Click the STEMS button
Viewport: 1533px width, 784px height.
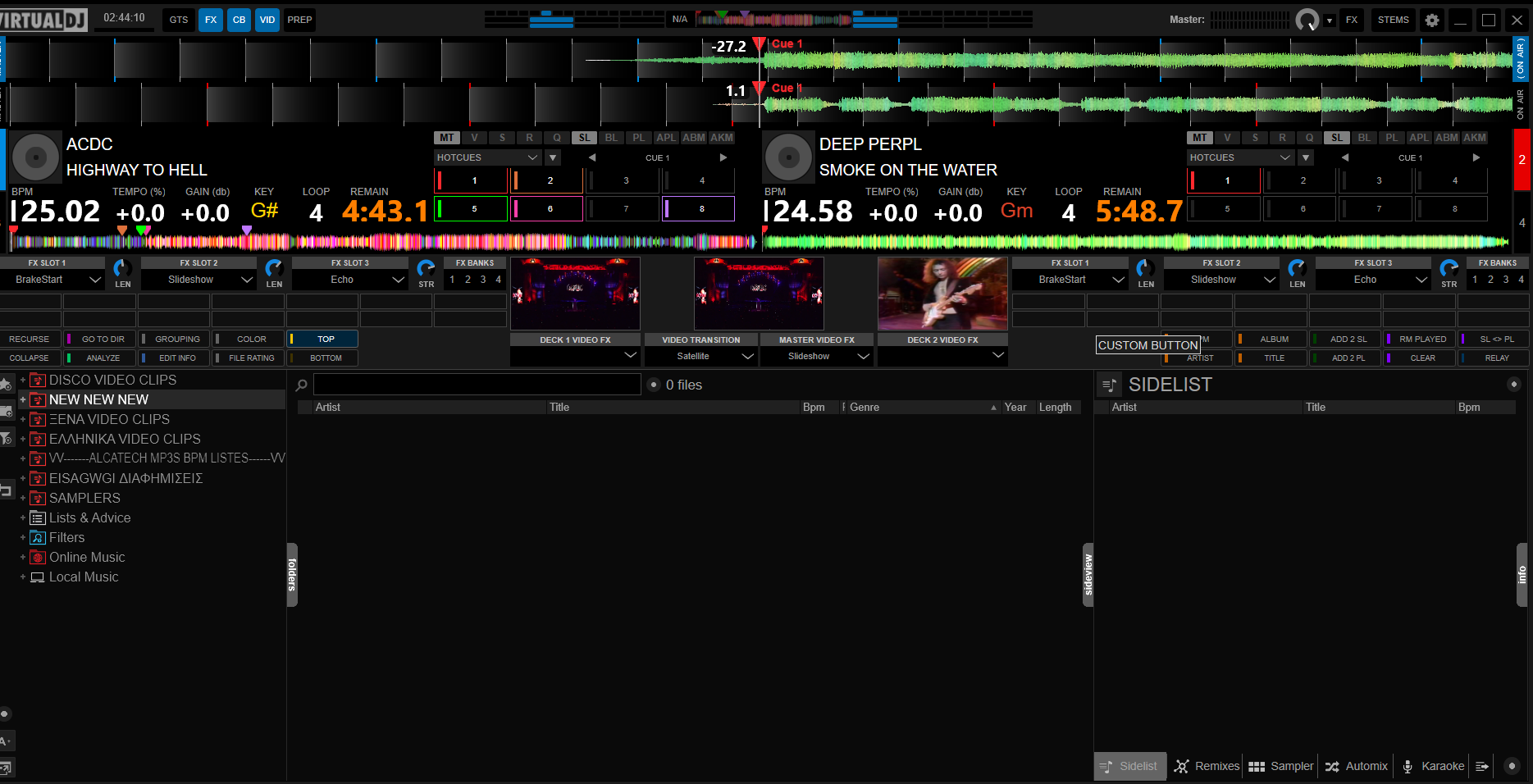[x=1393, y=20]
